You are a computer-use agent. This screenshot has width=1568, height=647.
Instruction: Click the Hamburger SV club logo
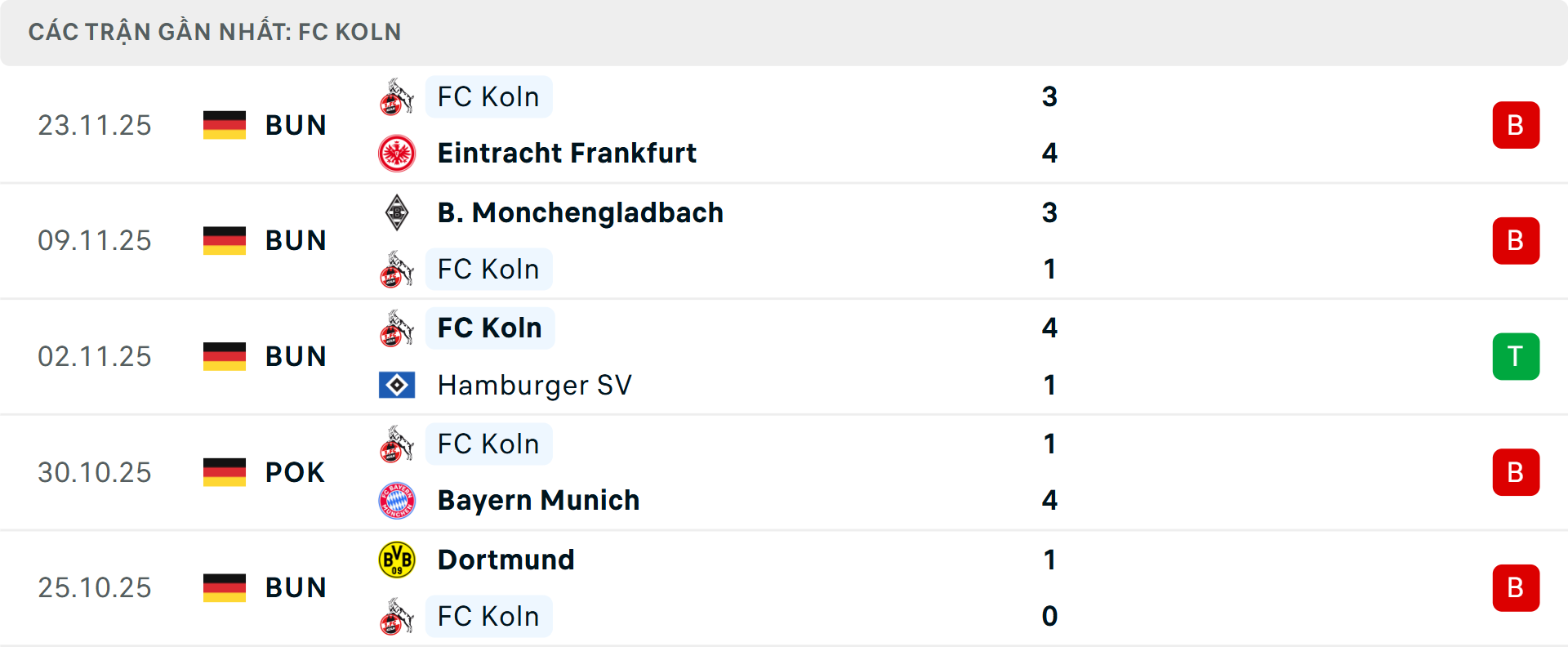pyautogui.click(x=397, y=385)
